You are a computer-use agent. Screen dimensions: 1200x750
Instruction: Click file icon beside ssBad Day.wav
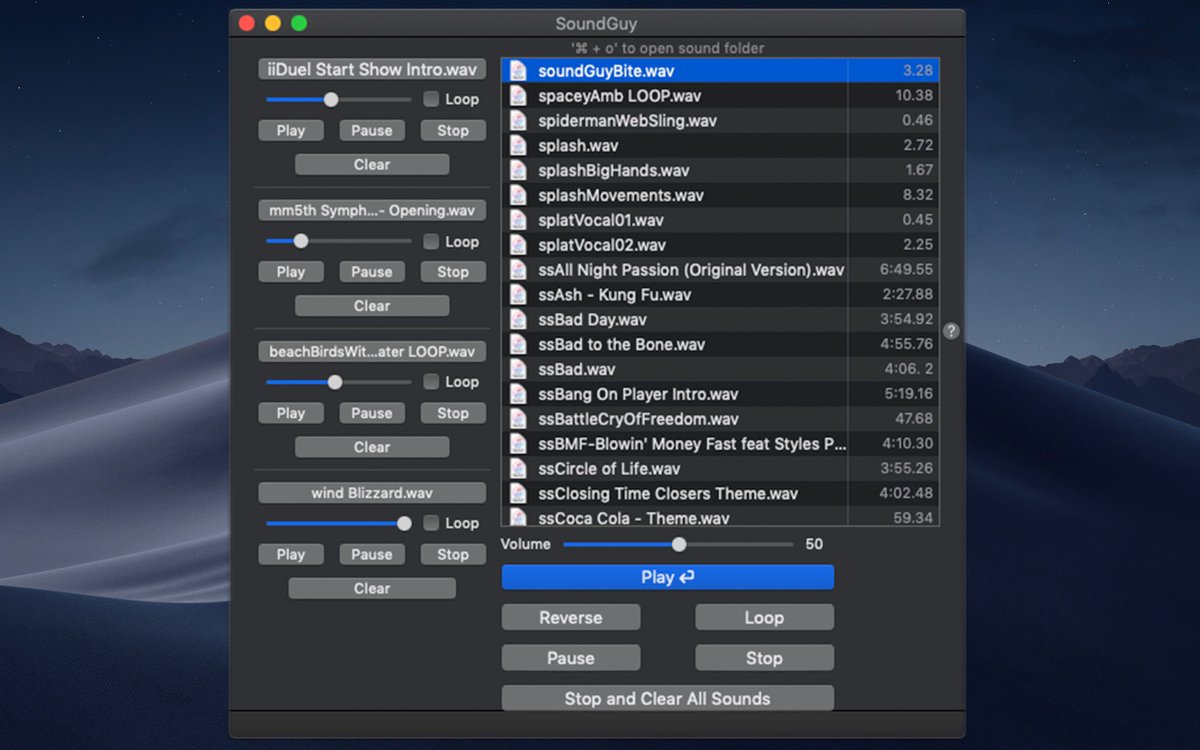(518, 320)
